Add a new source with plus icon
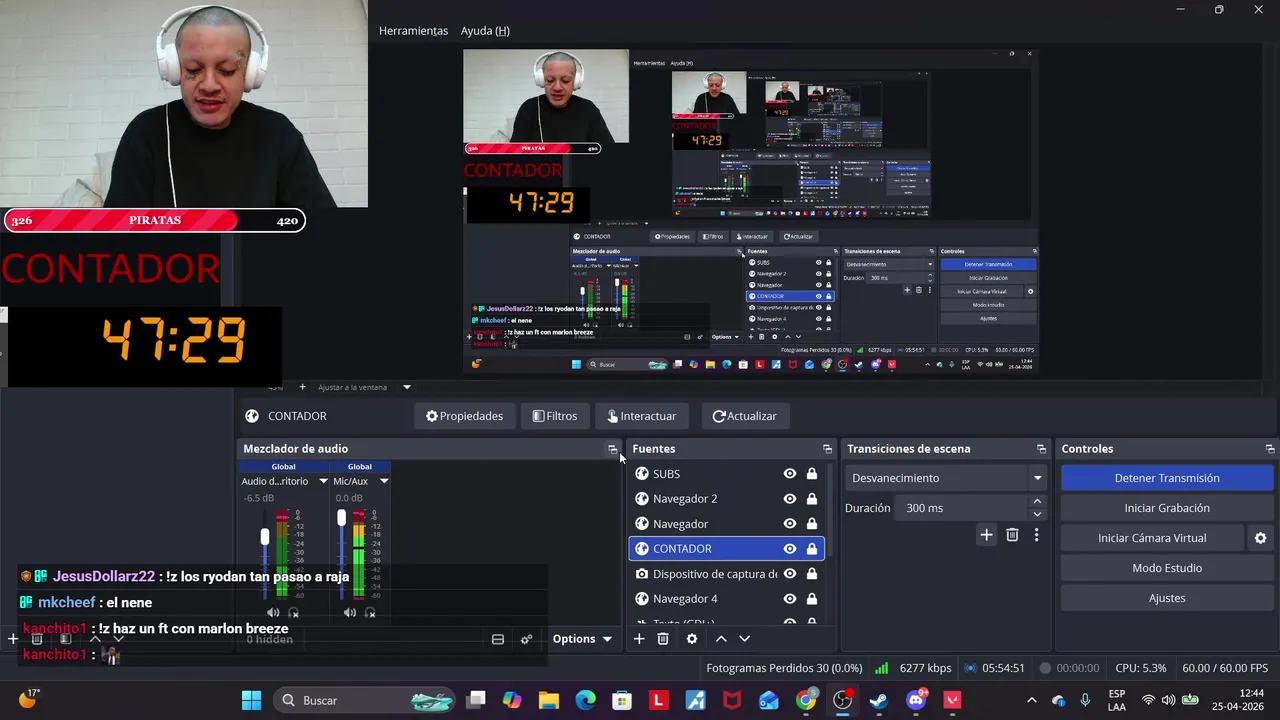This screenshot has height=720, width=1280. click(639, 639)
